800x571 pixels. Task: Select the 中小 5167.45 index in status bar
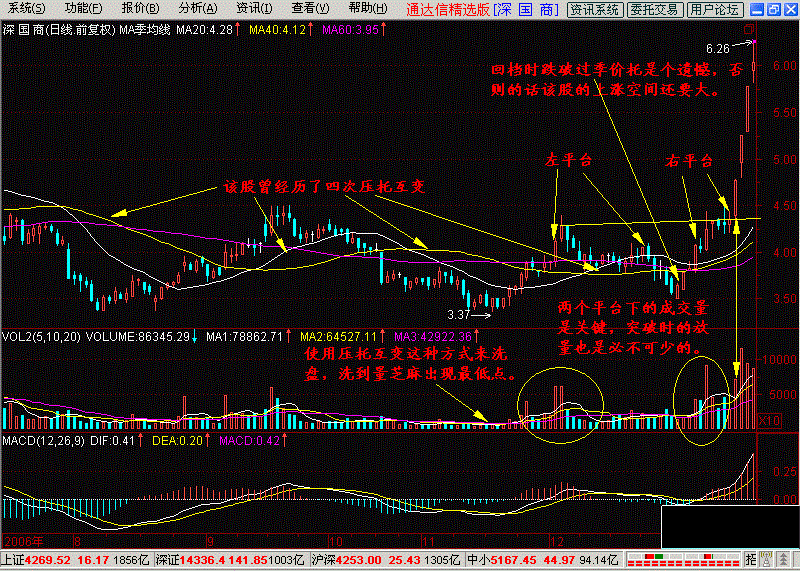point(543,560)
